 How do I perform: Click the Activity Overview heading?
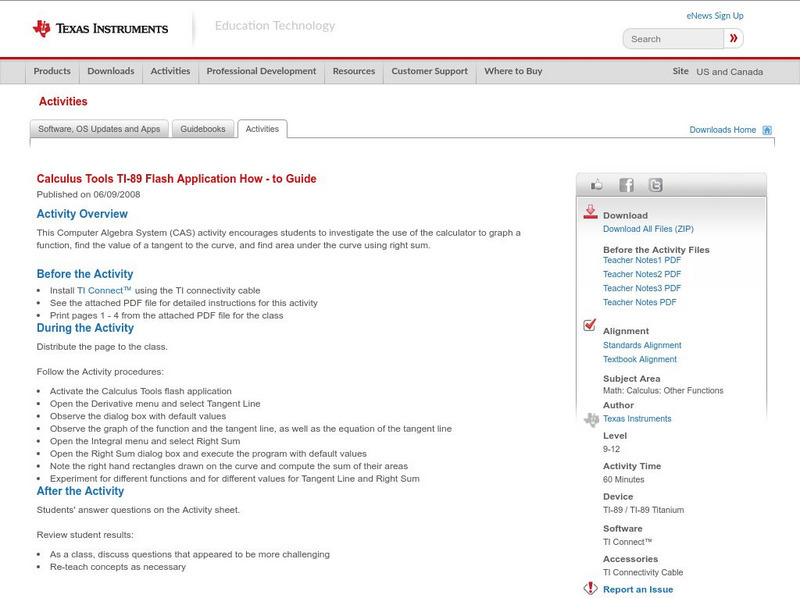pos(82,214)
